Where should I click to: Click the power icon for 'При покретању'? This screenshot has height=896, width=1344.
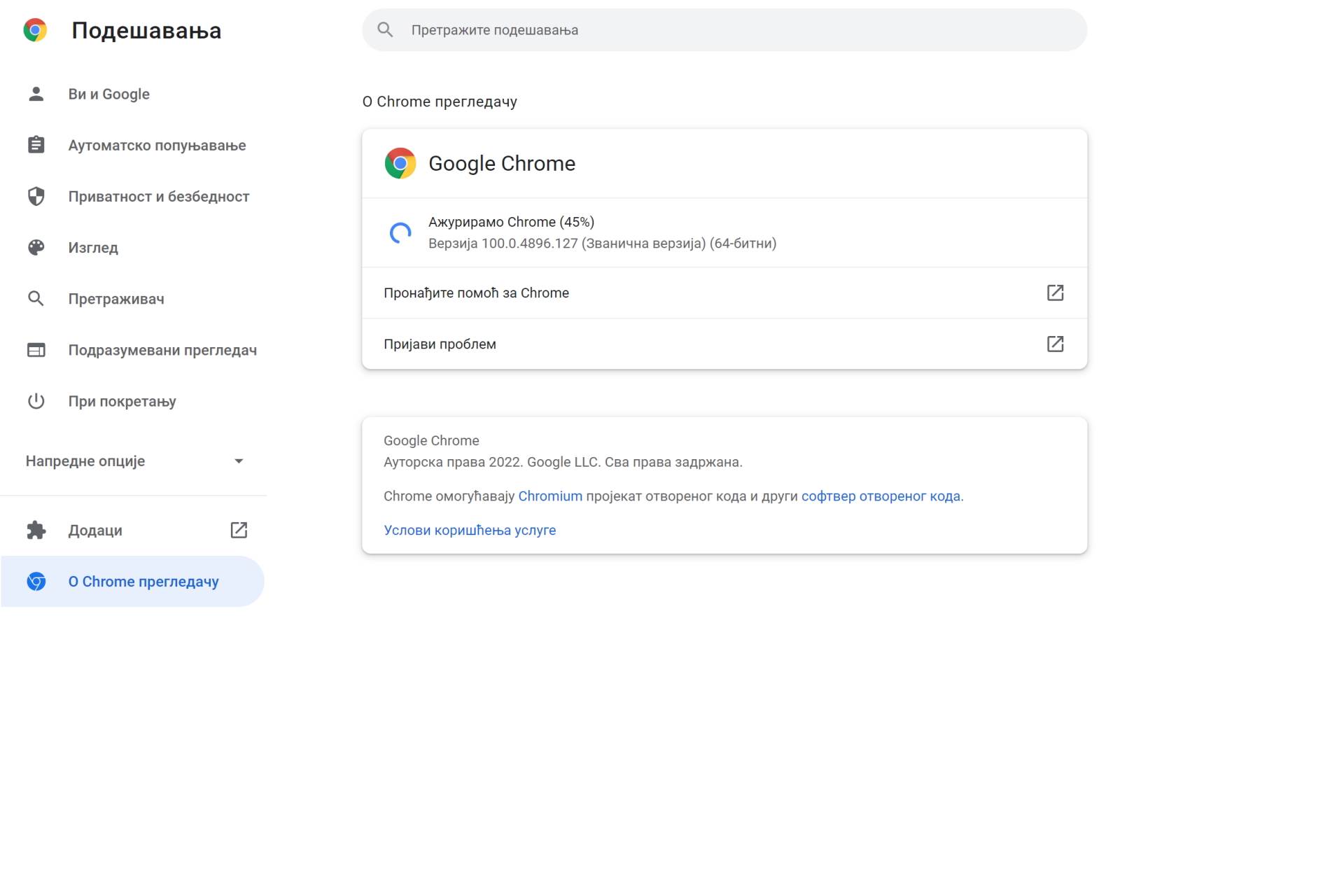click(x=36, y=400)
